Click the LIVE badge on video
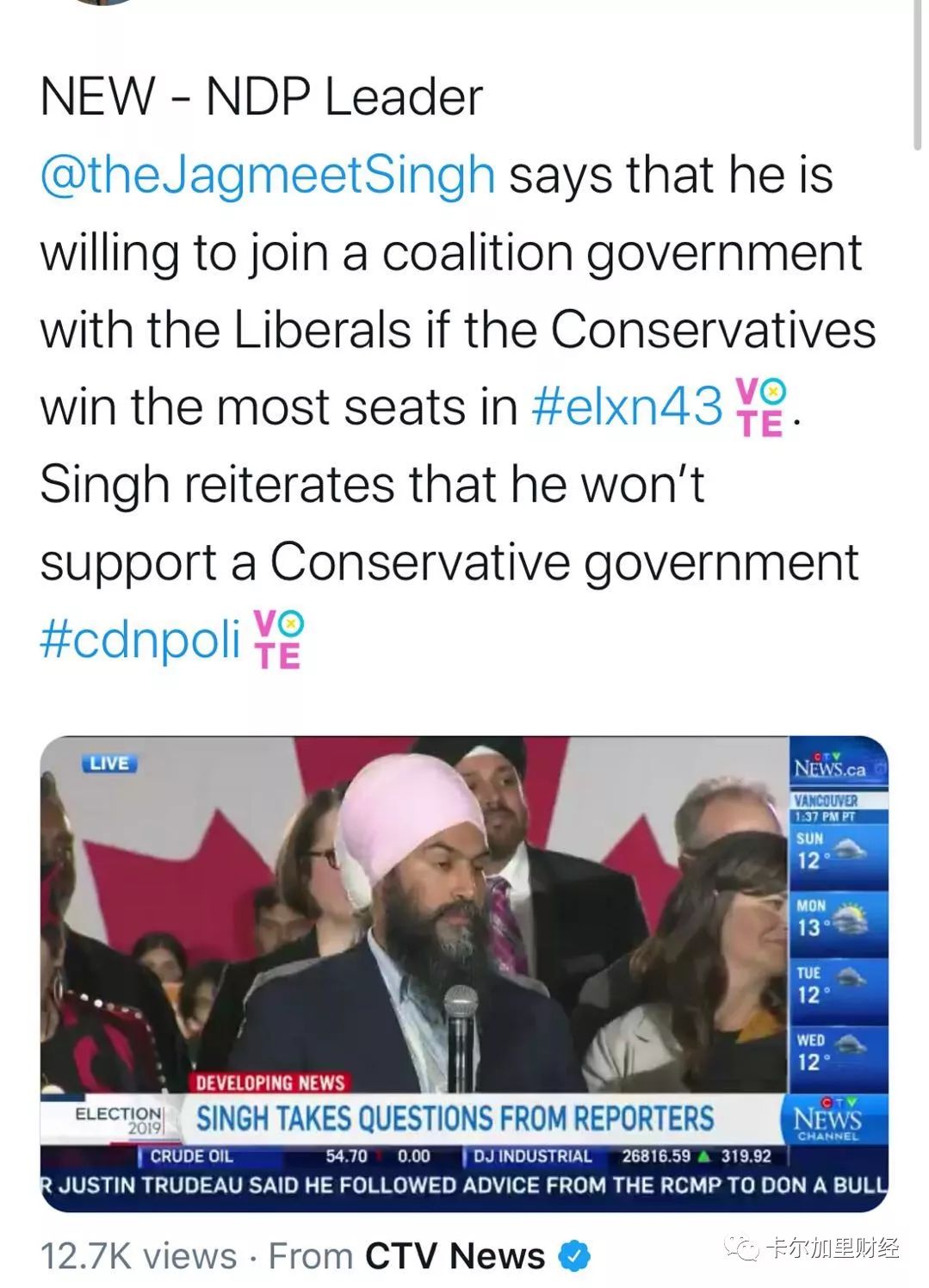This screenshot has width=929, height=1288. pyautogui.click(x=109, y=763)
